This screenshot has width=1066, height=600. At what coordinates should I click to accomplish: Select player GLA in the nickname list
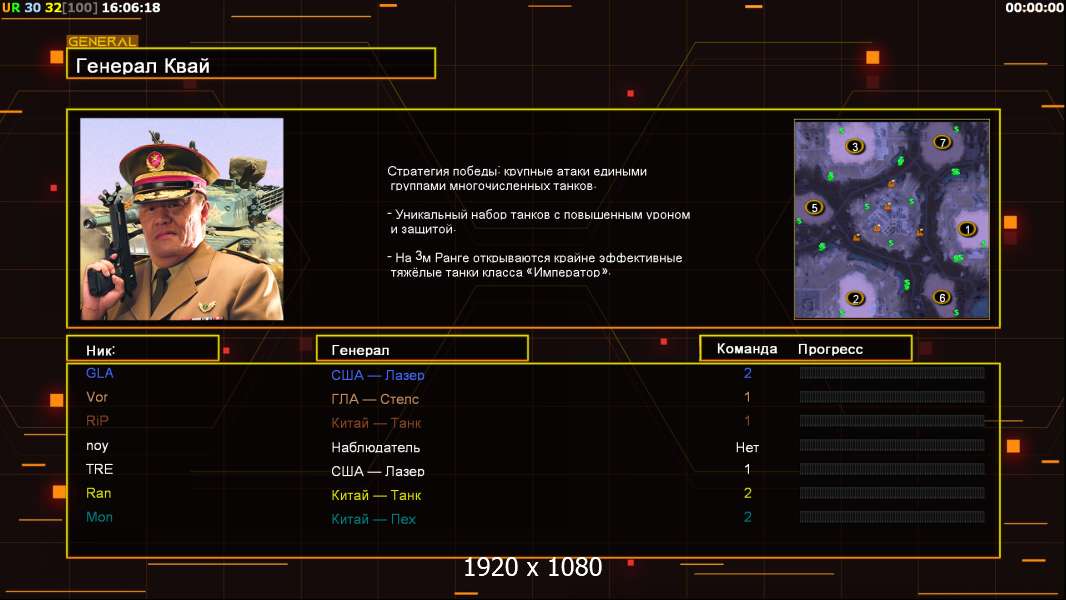[100, 373]
